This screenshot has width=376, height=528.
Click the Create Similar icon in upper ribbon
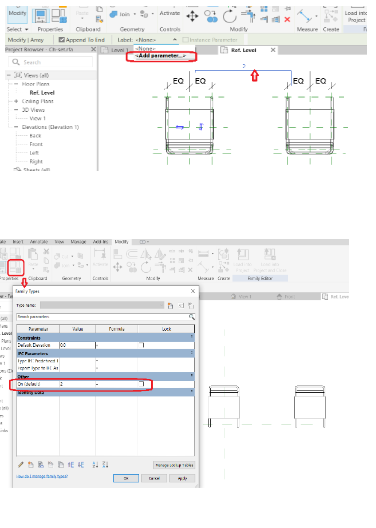point(331,16)
